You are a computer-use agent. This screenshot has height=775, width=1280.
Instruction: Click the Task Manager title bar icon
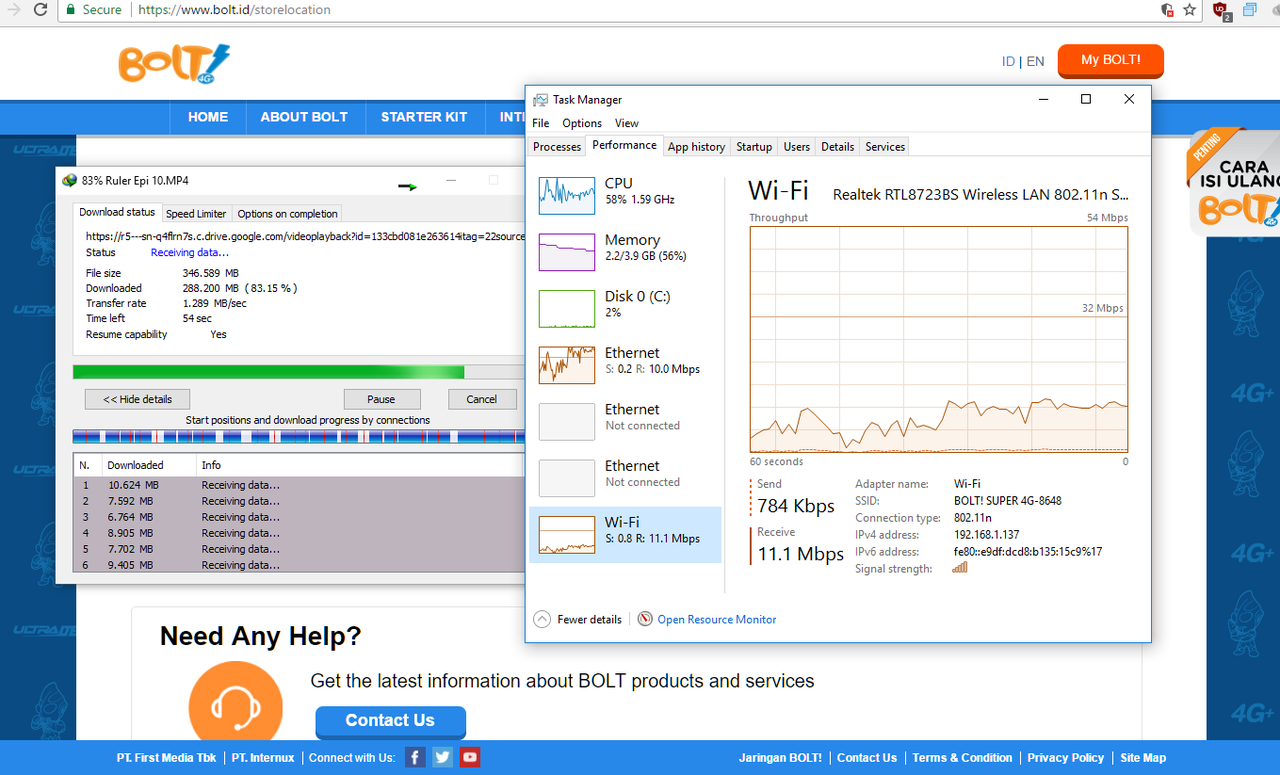(540, 100)
